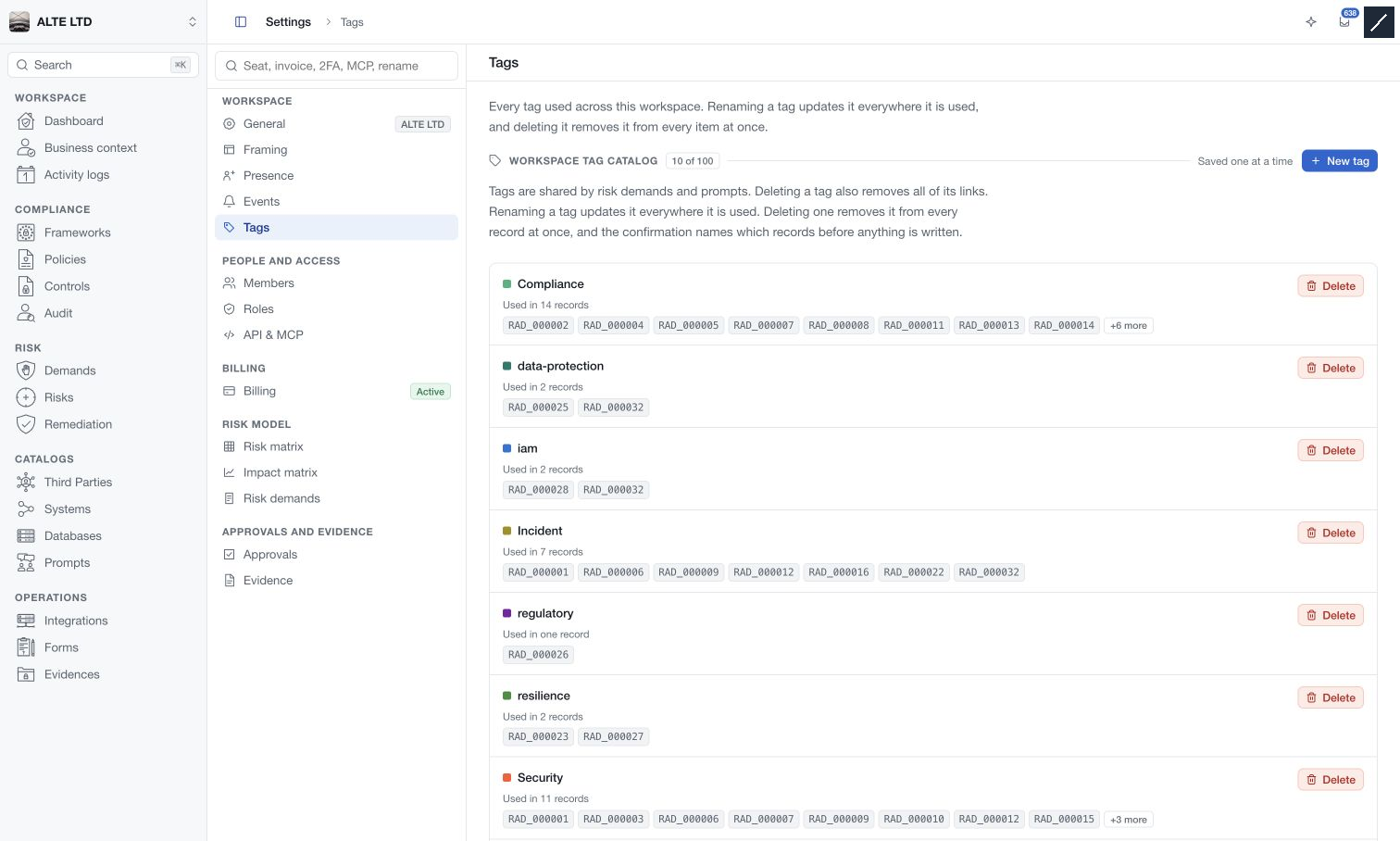Open record RAD_000026 under regulatory

tap(538, 655)
